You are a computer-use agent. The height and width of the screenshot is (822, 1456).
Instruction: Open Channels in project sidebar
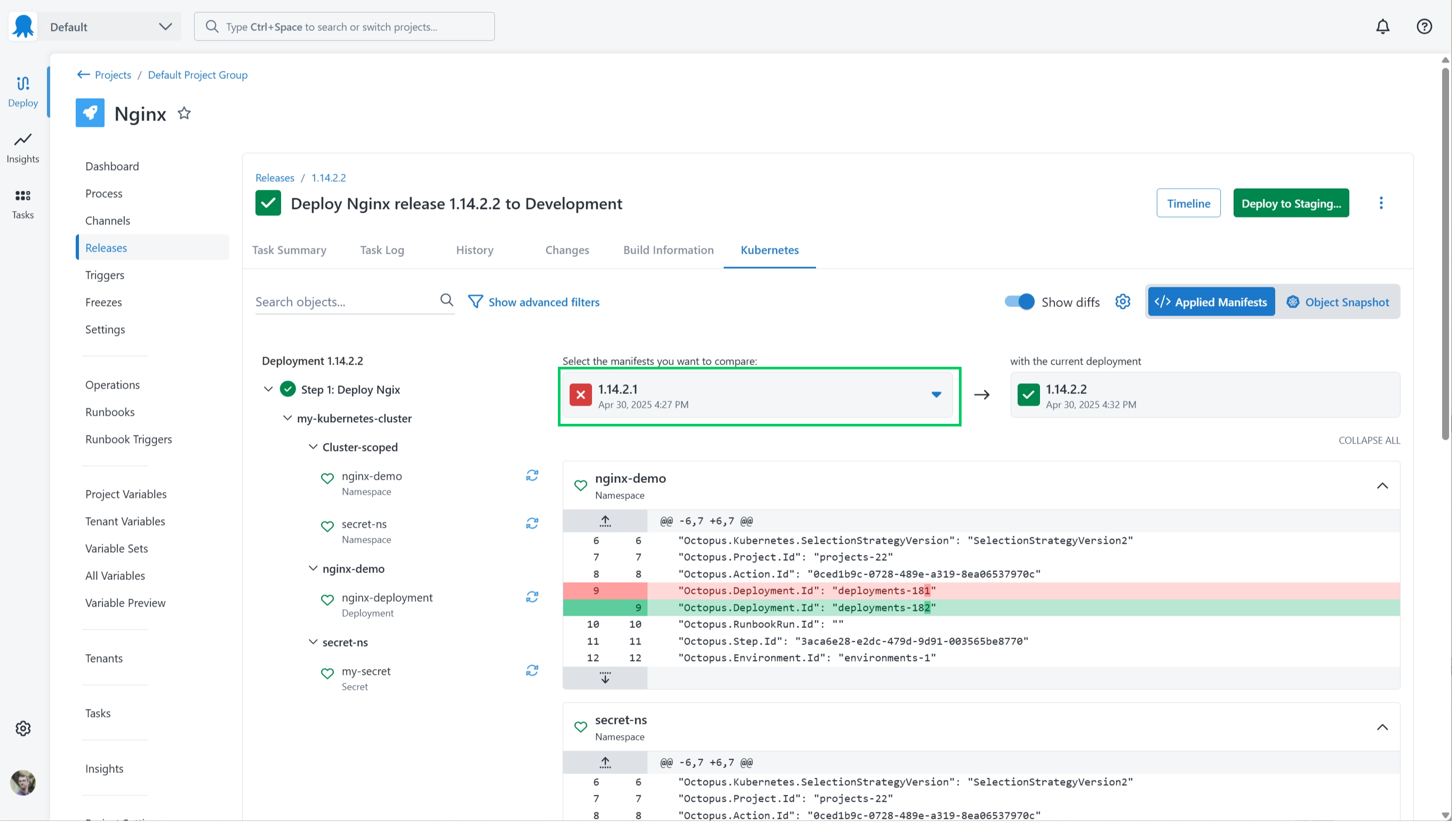107,220
